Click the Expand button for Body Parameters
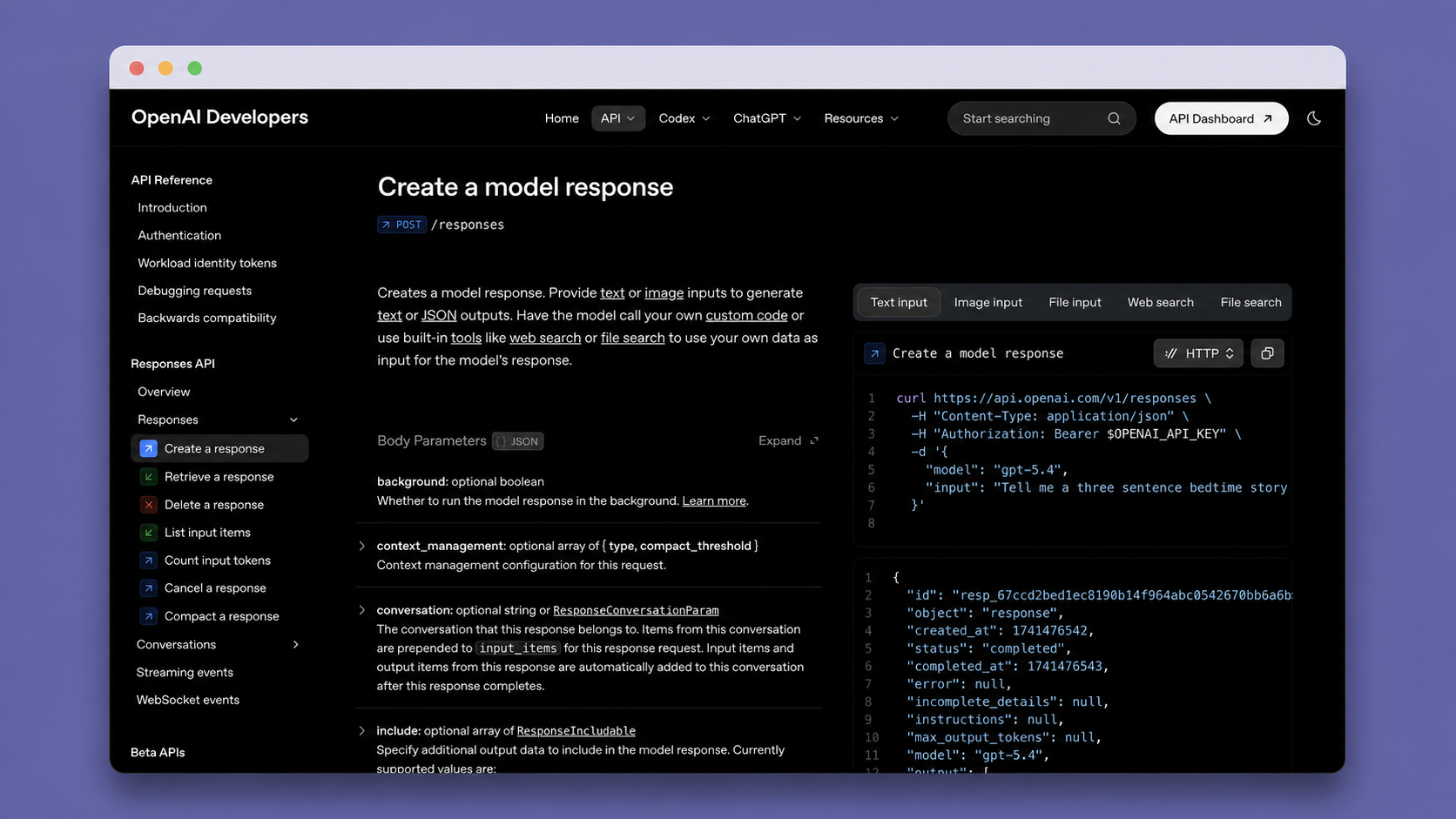Image resolution: width=1456 pixels, height=819 pixels. [788, 440]
